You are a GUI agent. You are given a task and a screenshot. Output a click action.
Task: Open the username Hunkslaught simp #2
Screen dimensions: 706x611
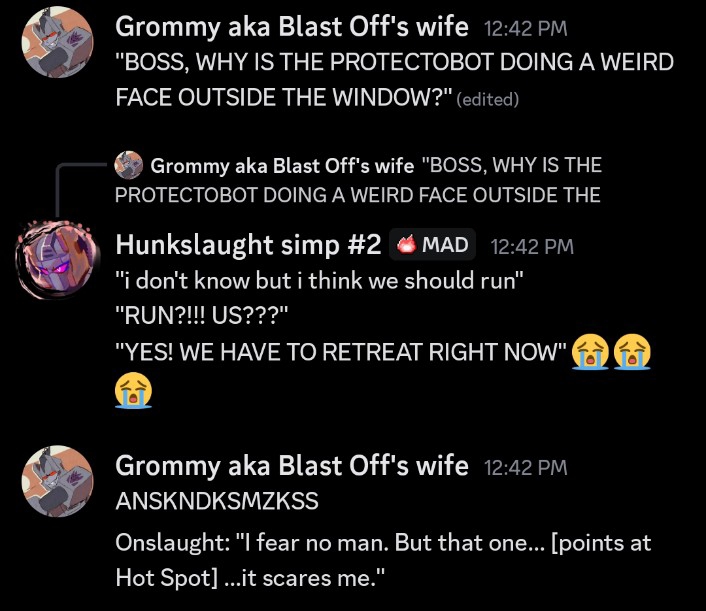[248, 244]
